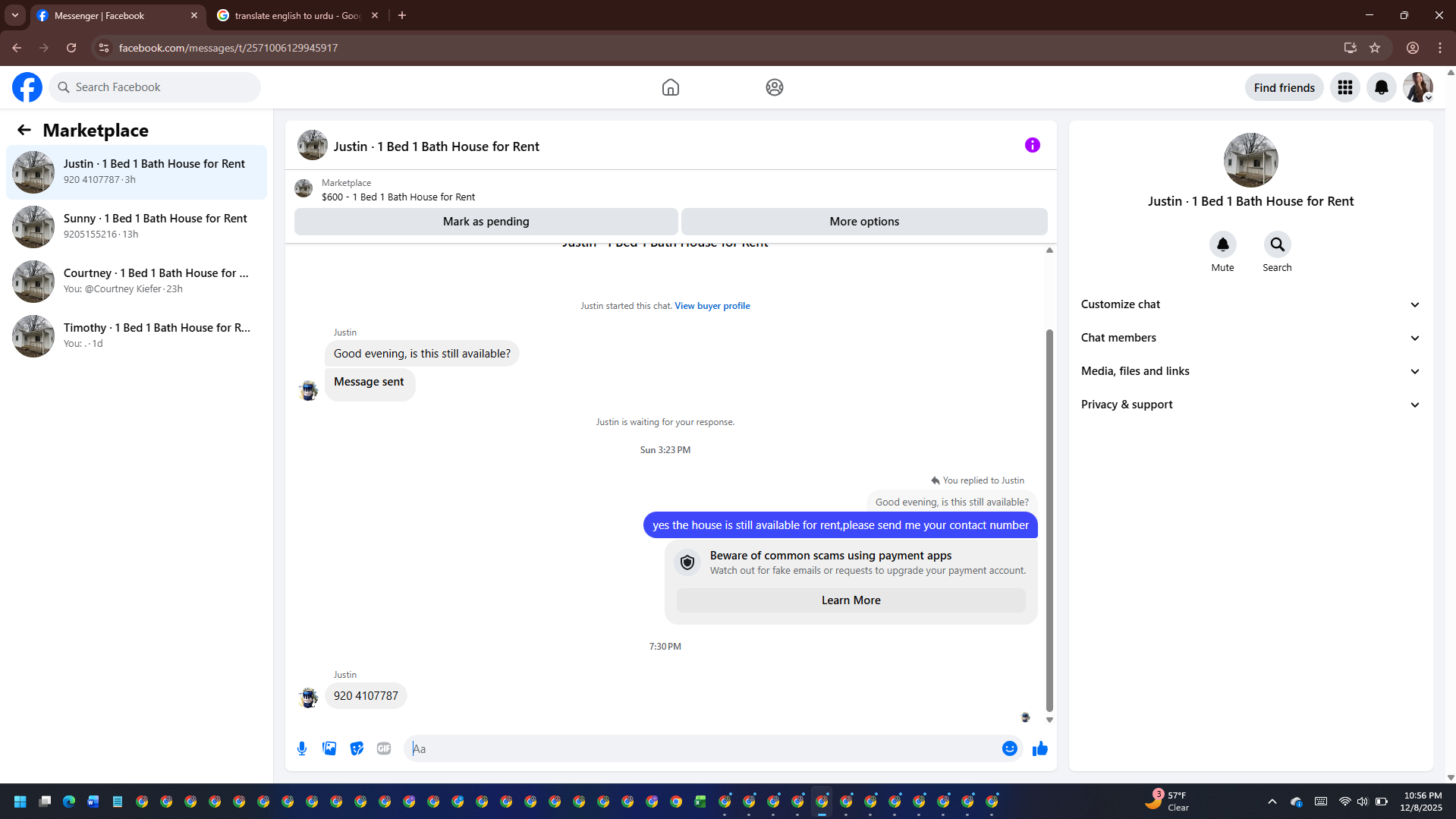Viewport: 1456px width, 819px height.
Task: Open Excel from the taskbar
Action: tap(700, 802)
